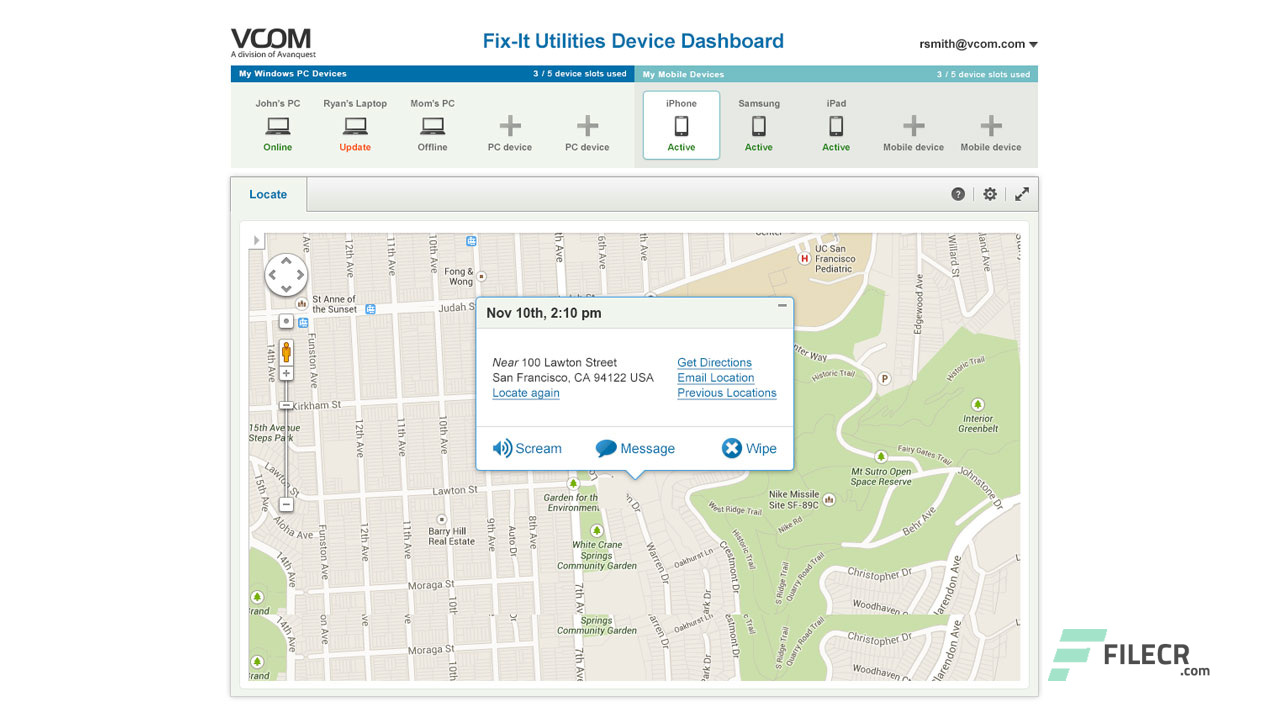Send a Message to the device
1280x720 pixels.
635,448
